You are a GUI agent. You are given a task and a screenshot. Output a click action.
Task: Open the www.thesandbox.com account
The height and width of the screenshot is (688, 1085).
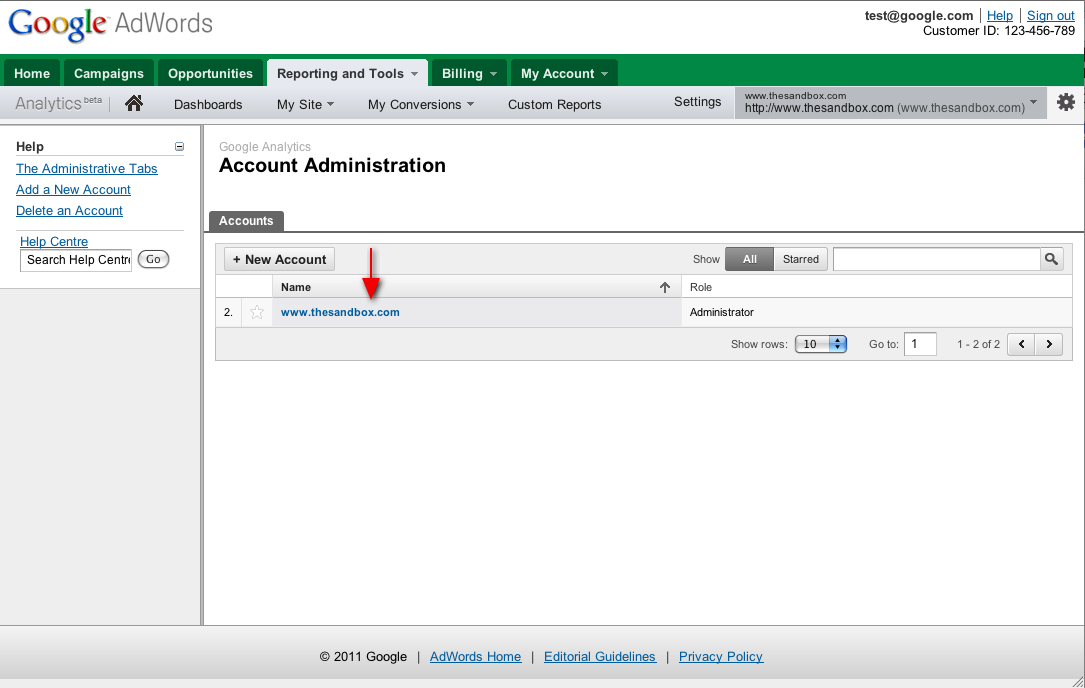click(x=340, y=312)
